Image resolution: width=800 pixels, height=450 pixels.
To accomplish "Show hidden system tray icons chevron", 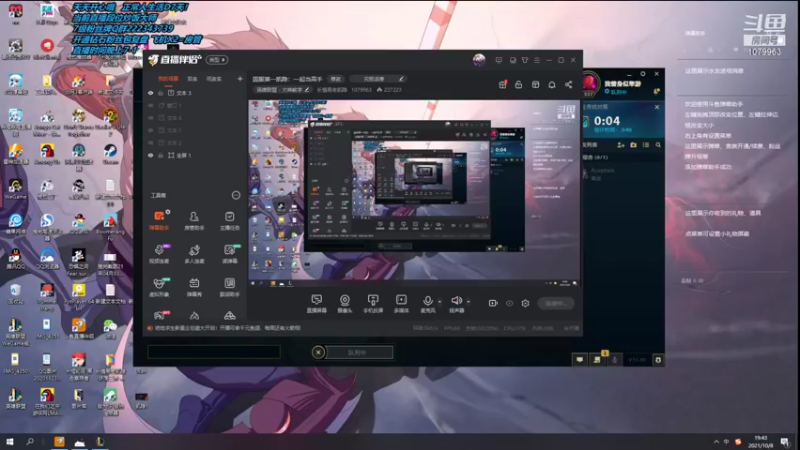I will [x=716, y=442].
